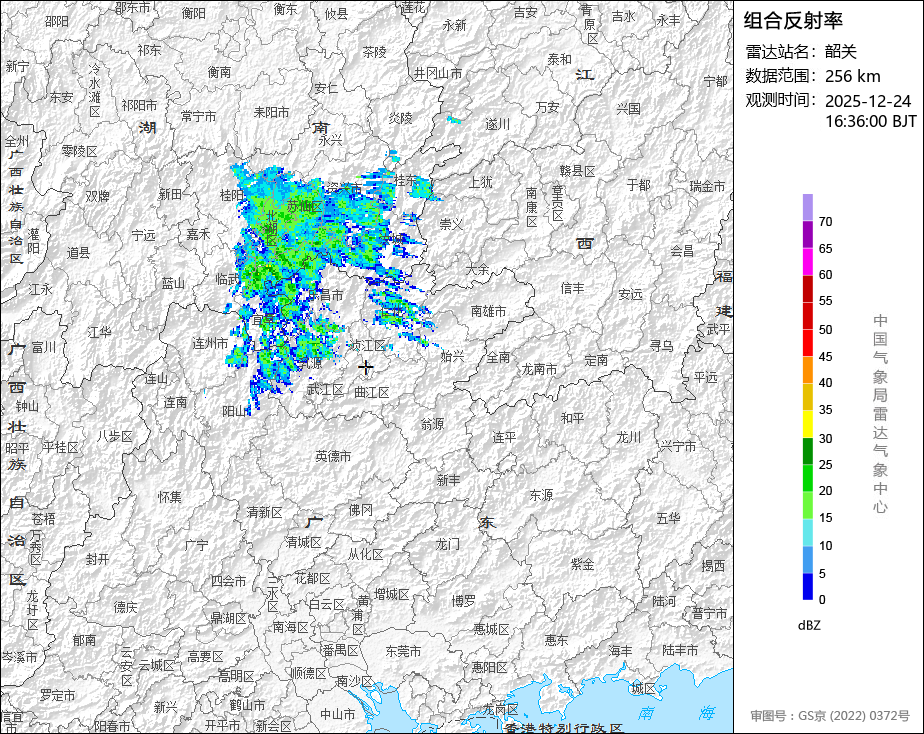Image resolution: width=924 pixels, height=734 pixels.
Task: Click the 始兴 map label
Action: tap(453, 356)
